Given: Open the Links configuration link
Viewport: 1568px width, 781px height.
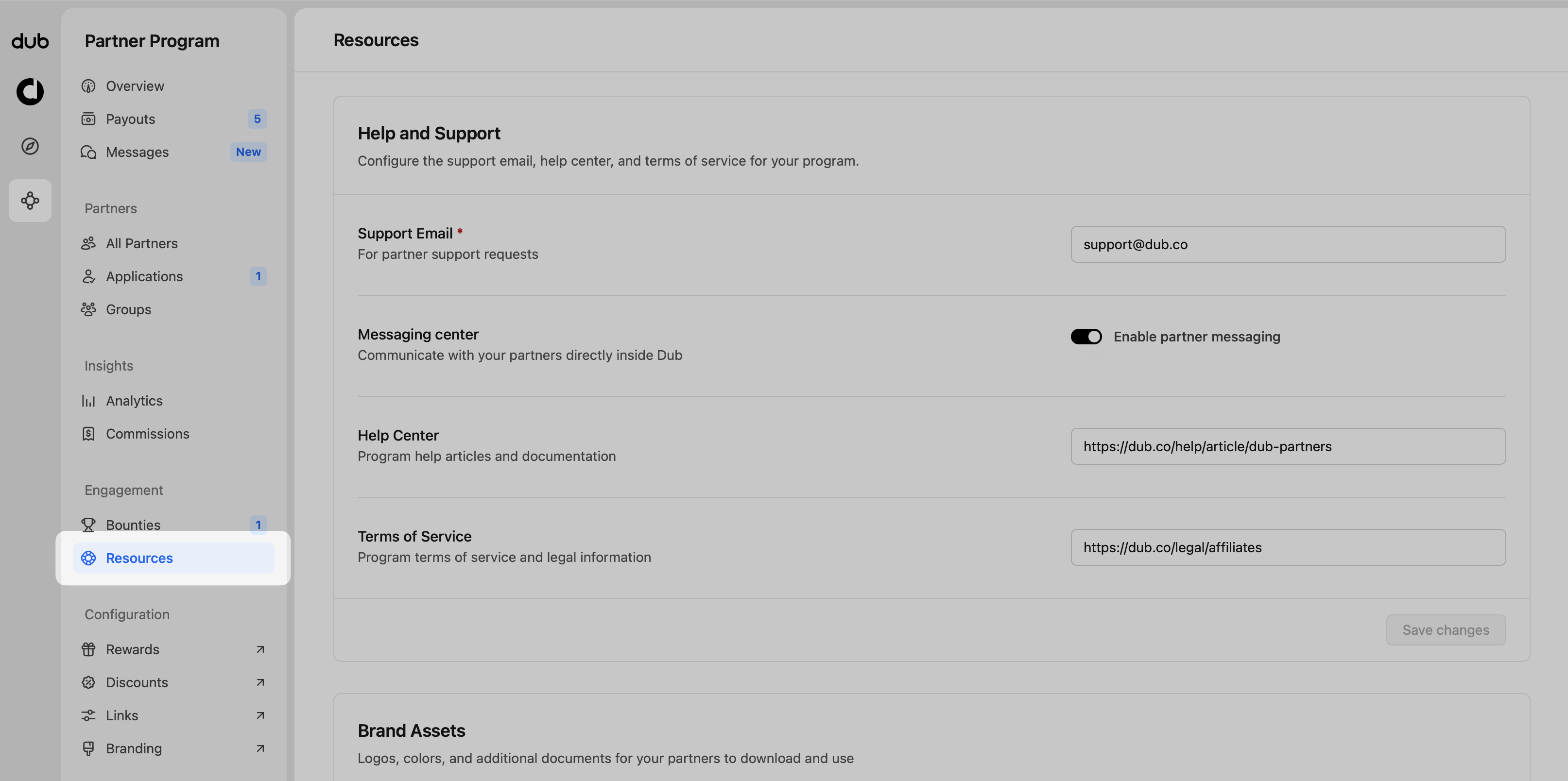Looking at the screenshot, I should (x=122, y=715).
